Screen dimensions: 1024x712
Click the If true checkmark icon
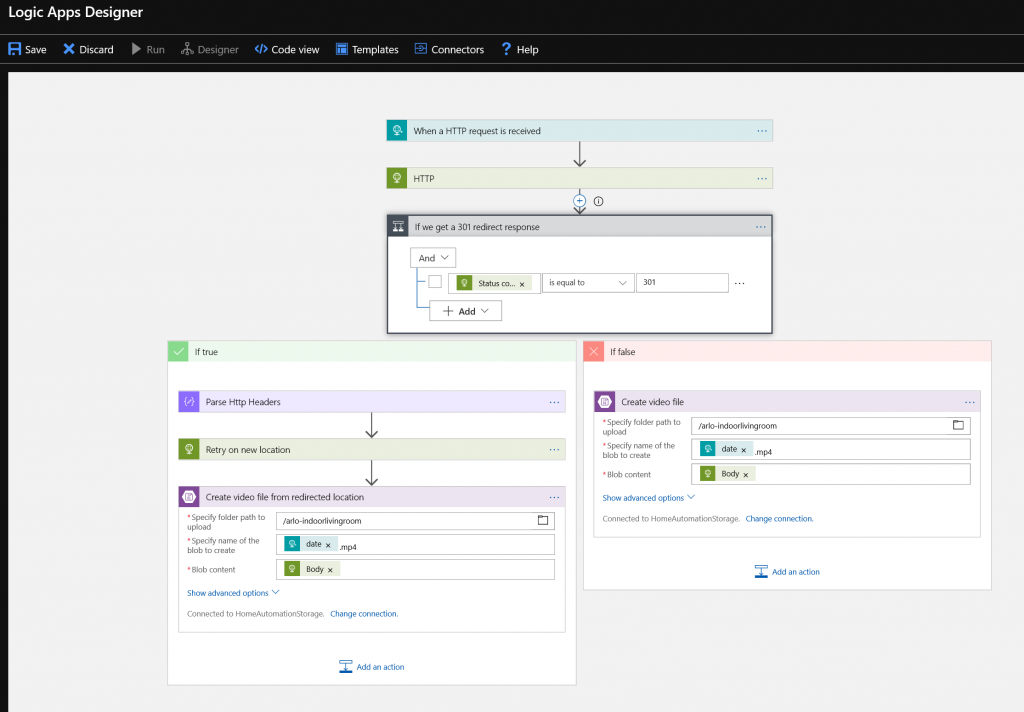[x=178, y=351]
